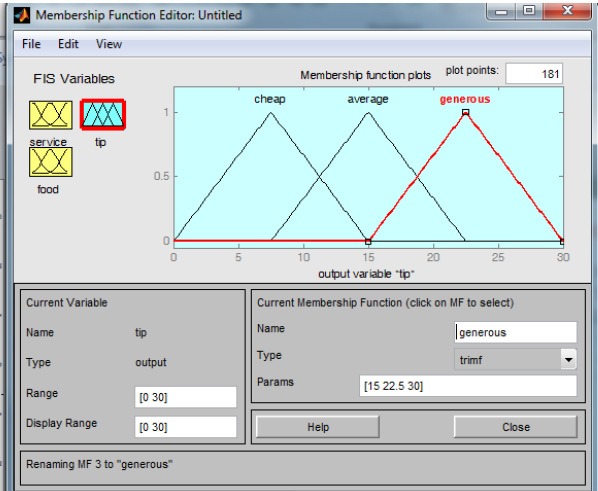
Task: Open the Edit menu
Action: click(68, 44)
